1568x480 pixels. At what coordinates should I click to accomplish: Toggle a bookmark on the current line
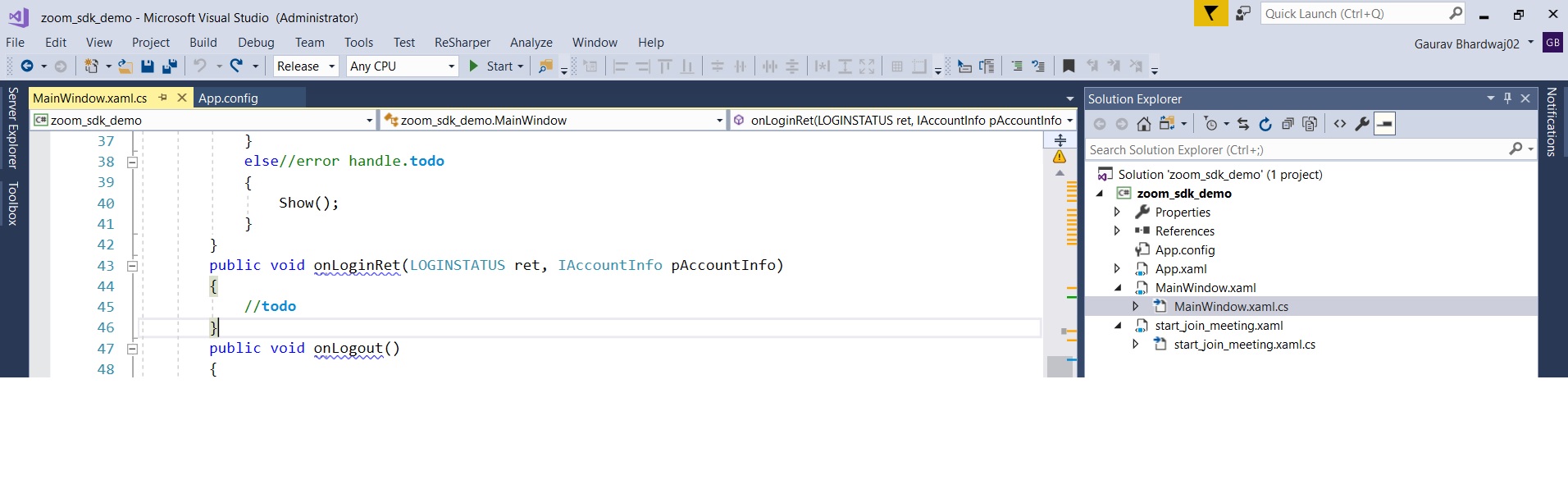(1069, 66)
